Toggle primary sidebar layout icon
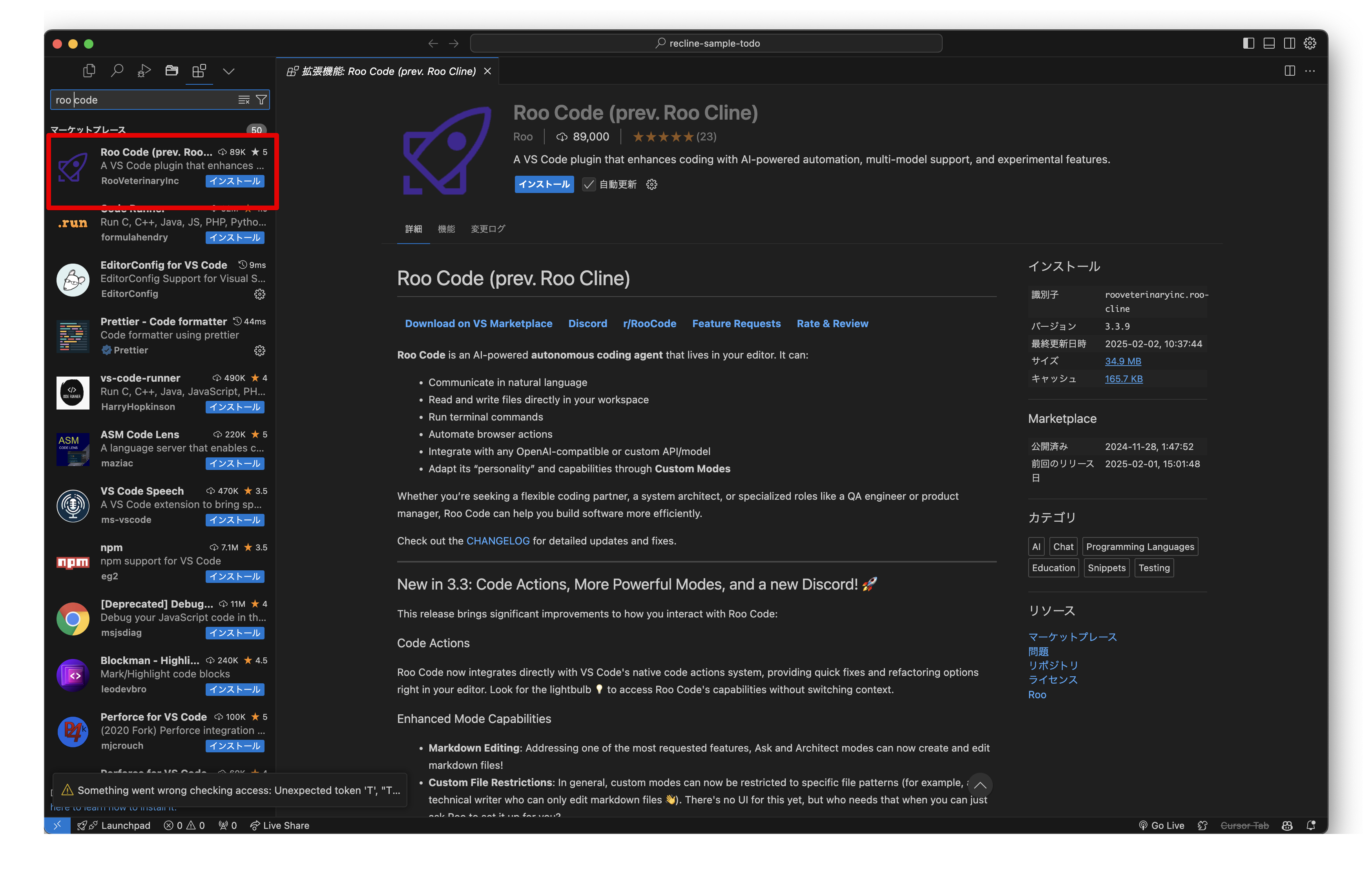1372x892 pixels. pyautogui.click(x=1249, y=43)
